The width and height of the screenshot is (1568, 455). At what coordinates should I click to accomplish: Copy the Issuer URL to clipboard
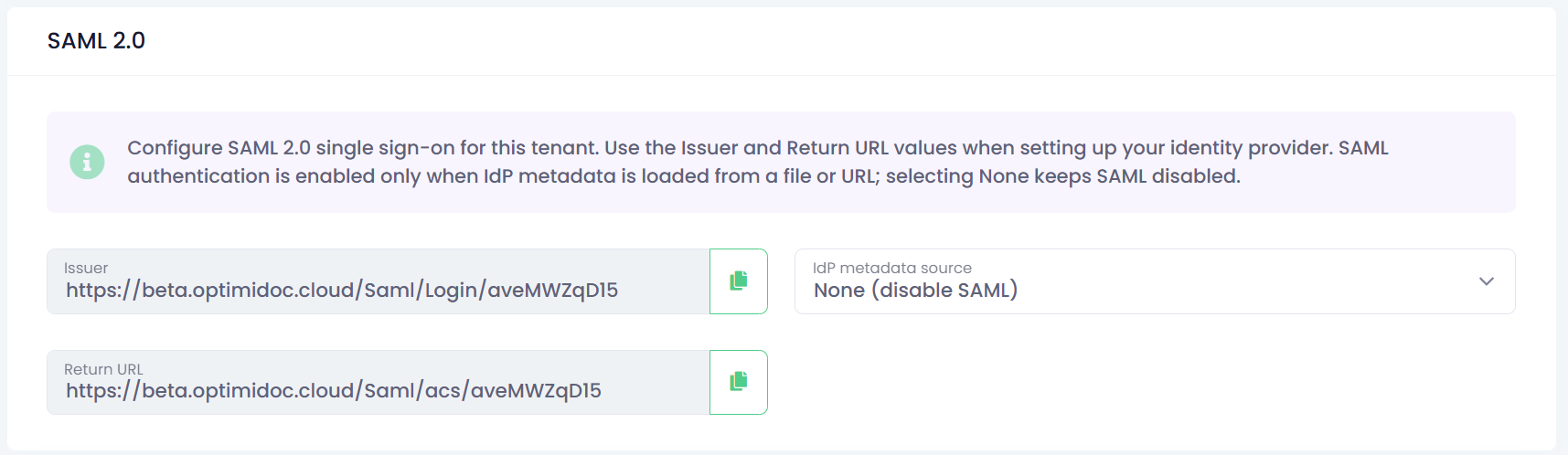(738, 281)
